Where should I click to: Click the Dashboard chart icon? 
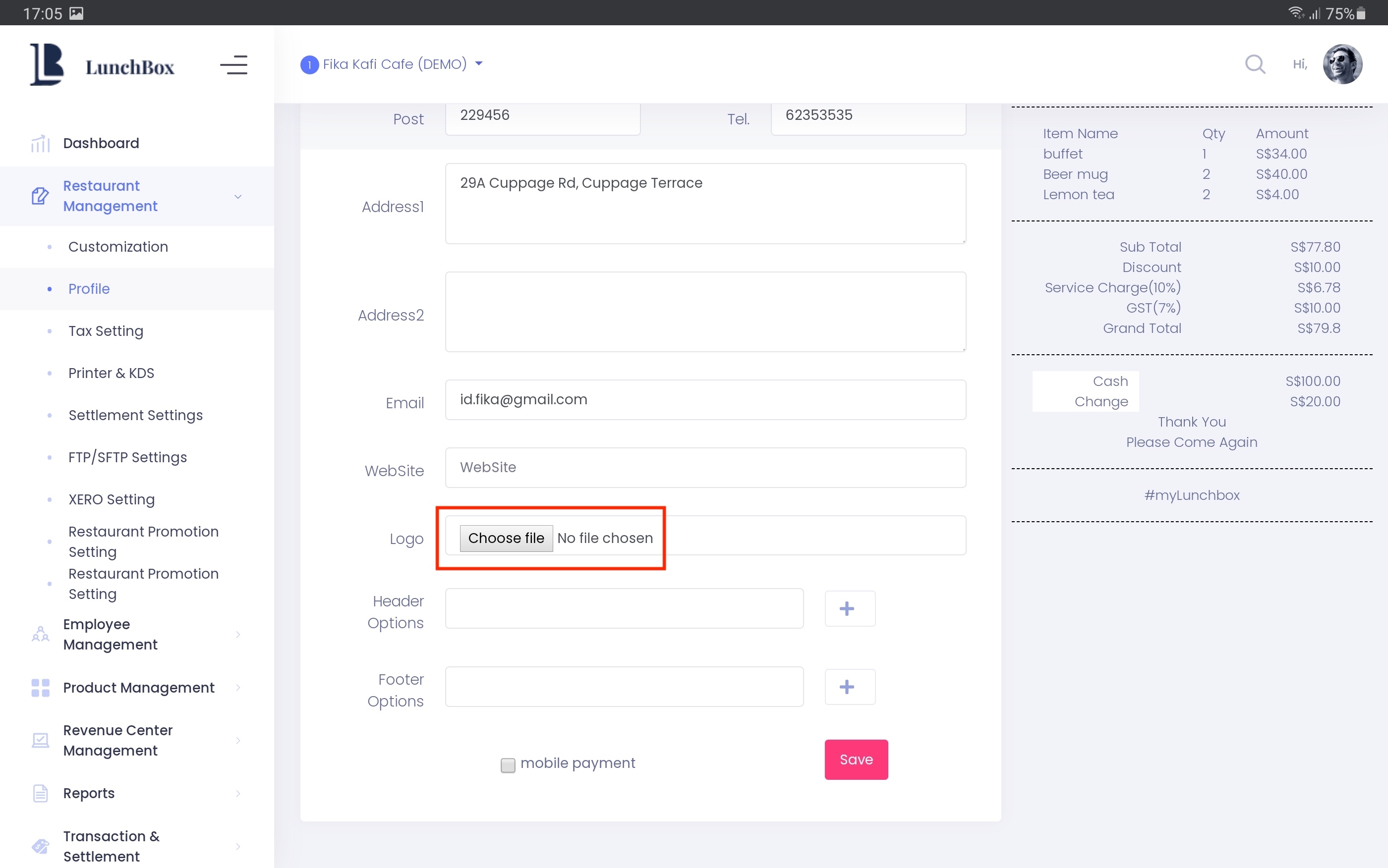click(40, 144)
